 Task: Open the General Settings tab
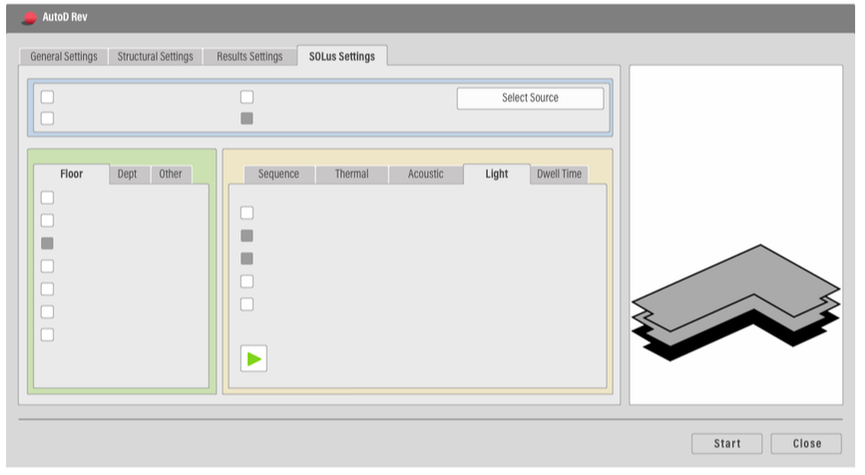(64, 57)
